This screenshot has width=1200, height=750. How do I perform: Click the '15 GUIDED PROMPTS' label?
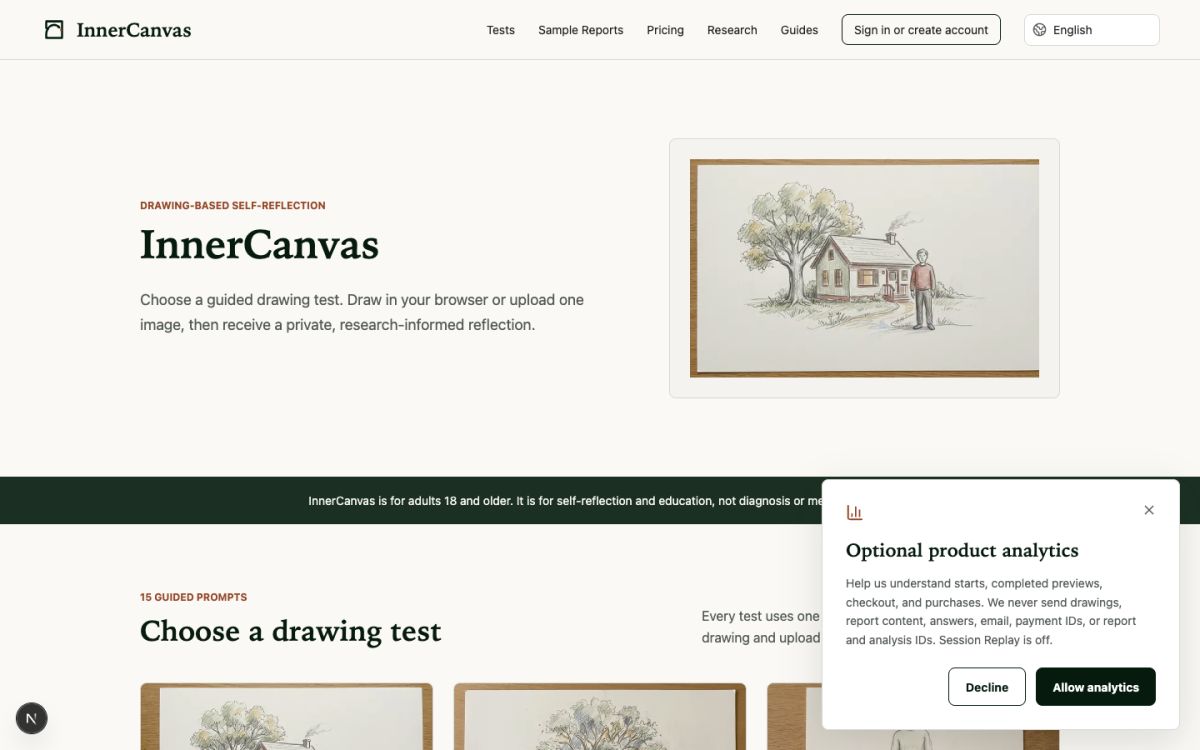(193, 597)
